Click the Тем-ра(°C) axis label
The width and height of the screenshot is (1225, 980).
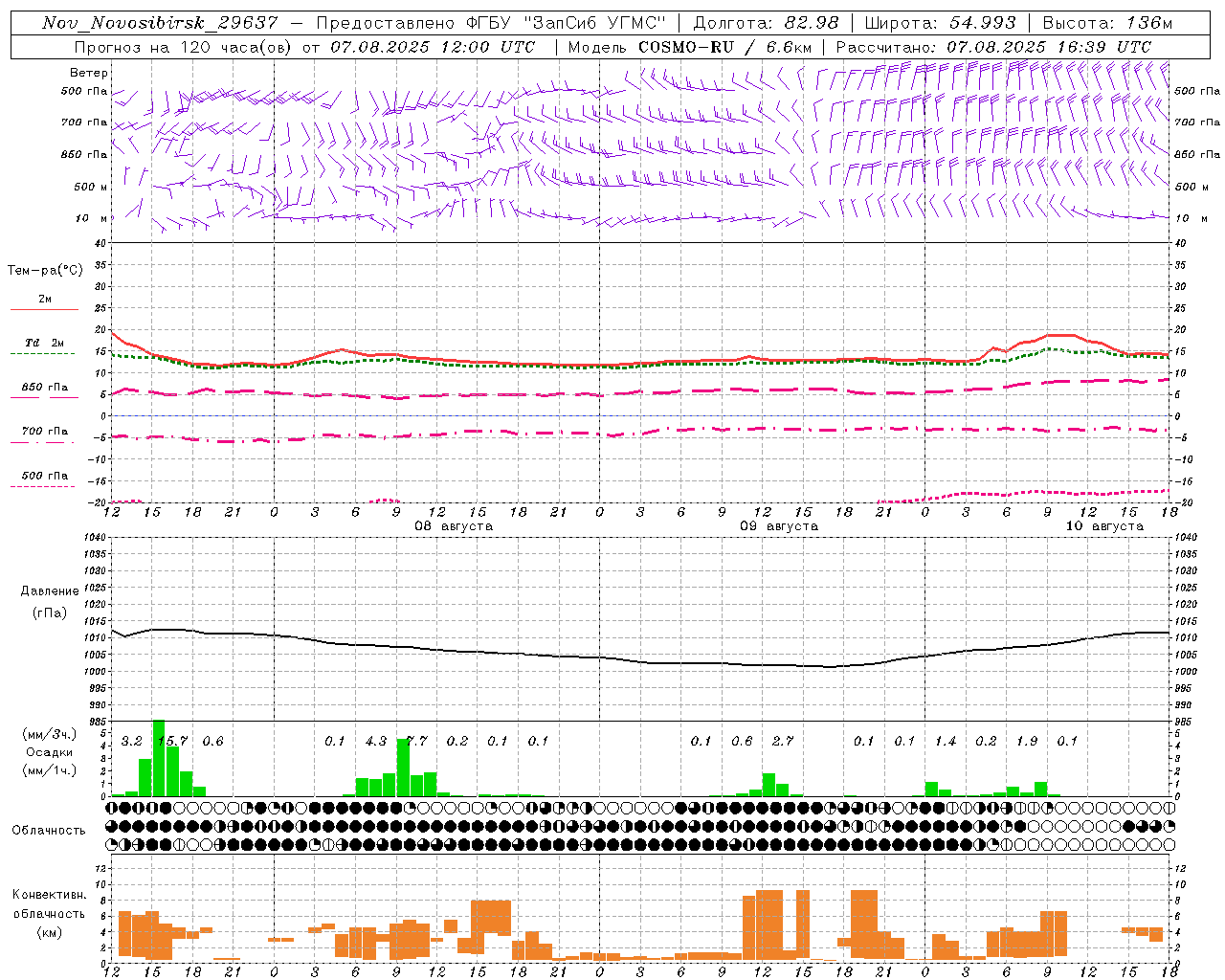point(45,271)
